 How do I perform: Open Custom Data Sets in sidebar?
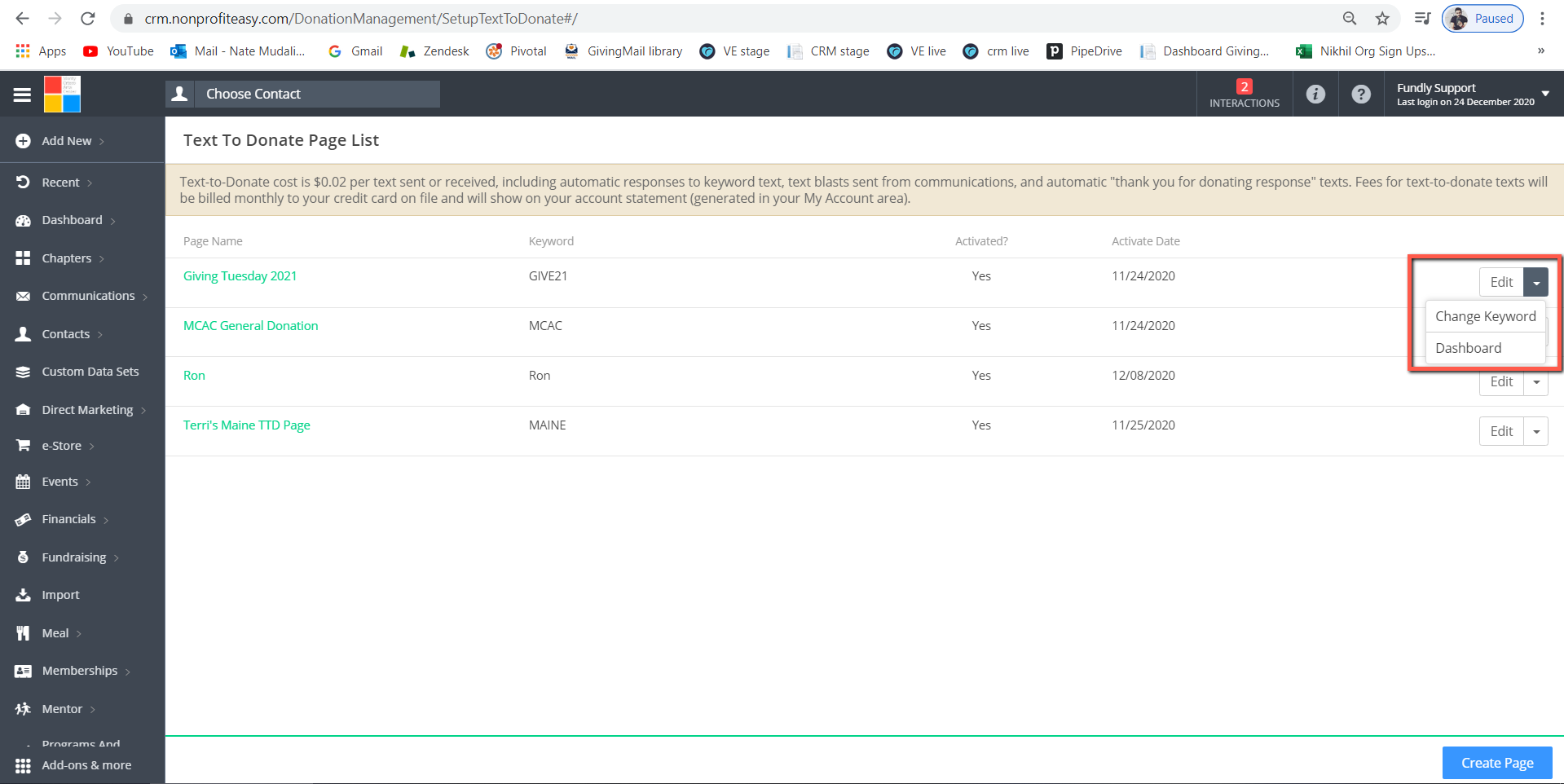pyautogui.click(x=90, y=372)
